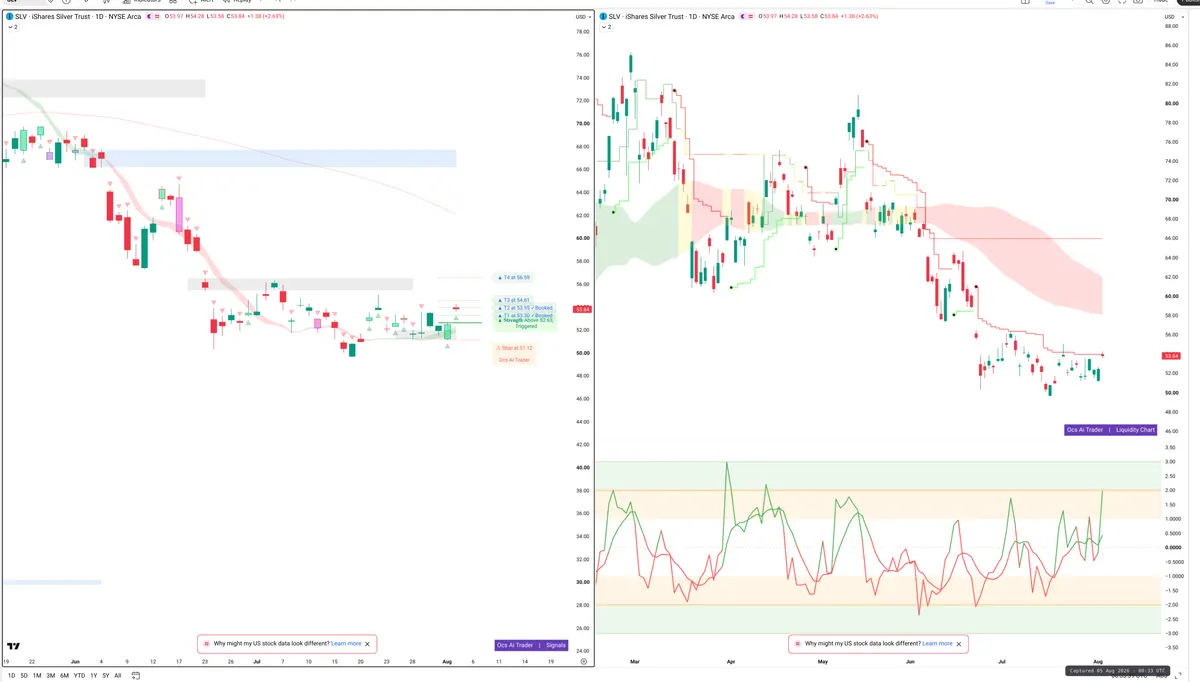Open the USD currency dropdown, right chart
Screen dimensions: 1200x682
coord(1172,17)
